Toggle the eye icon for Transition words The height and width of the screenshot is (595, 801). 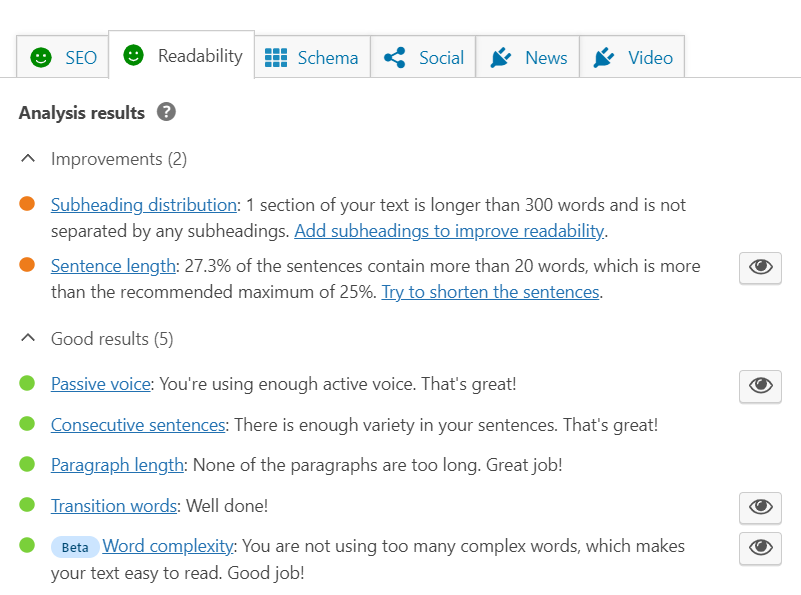[760, 508]
